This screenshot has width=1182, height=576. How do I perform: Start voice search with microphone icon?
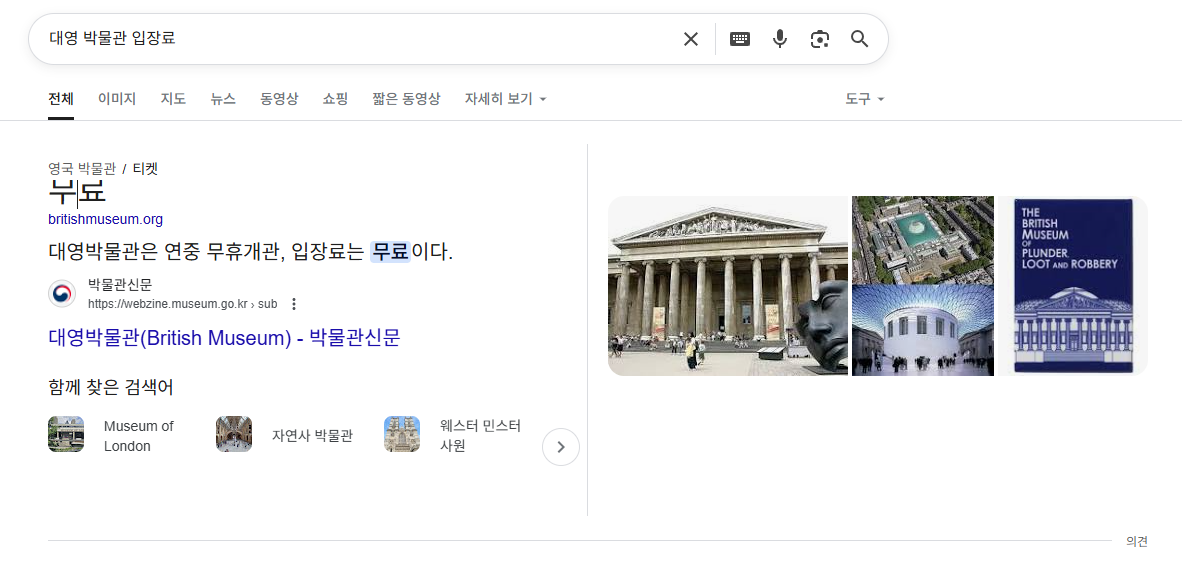click(x=780, y=39)
